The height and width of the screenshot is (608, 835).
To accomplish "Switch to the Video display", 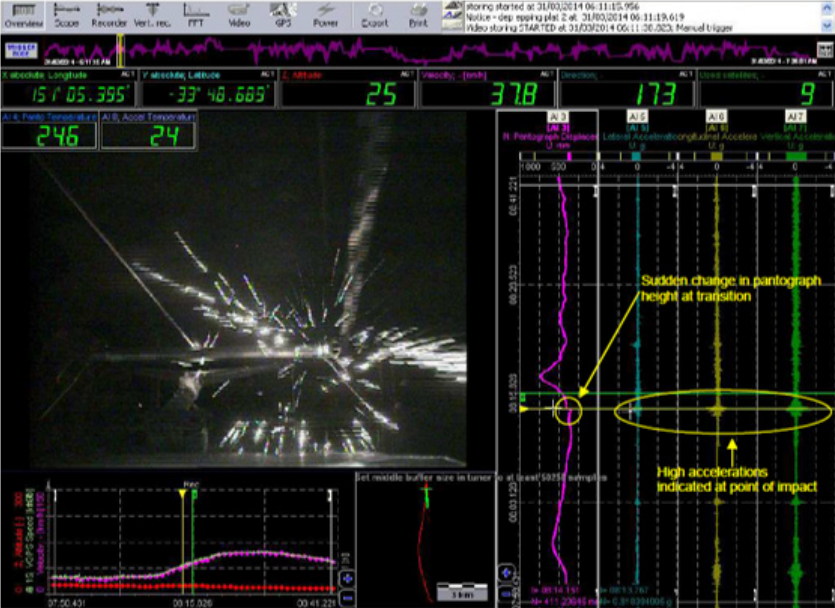I will 240,14.
